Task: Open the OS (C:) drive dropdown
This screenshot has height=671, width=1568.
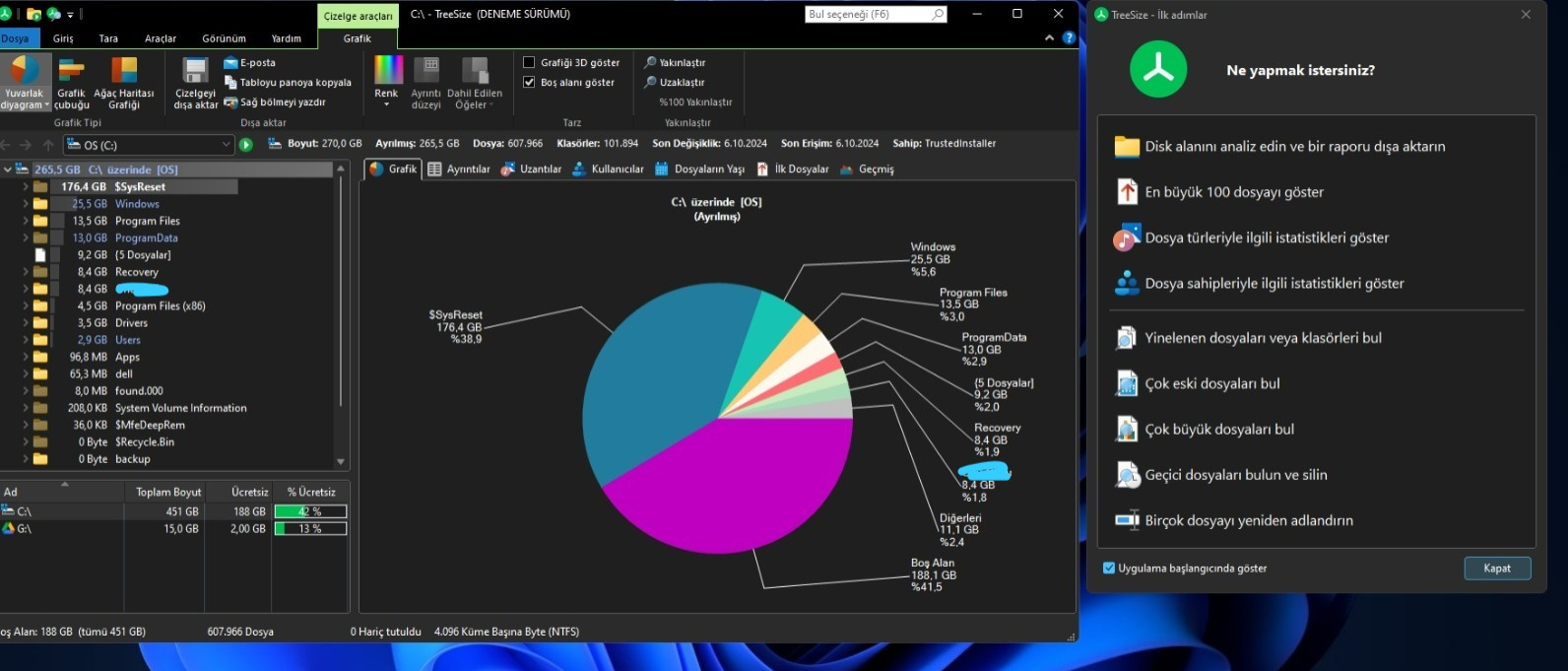Action: coord(226,145)
